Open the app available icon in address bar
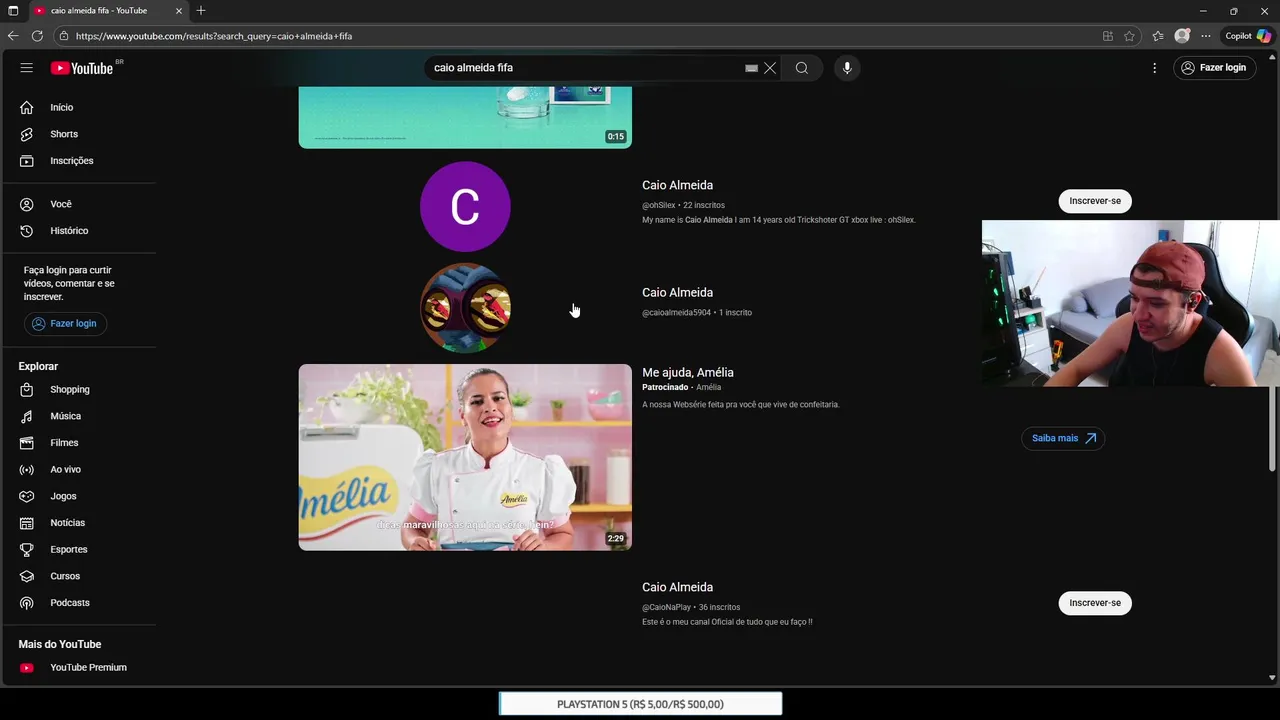Image resolution: width=1280 pixels, height=720 pixels. [x=1107, y=36]
